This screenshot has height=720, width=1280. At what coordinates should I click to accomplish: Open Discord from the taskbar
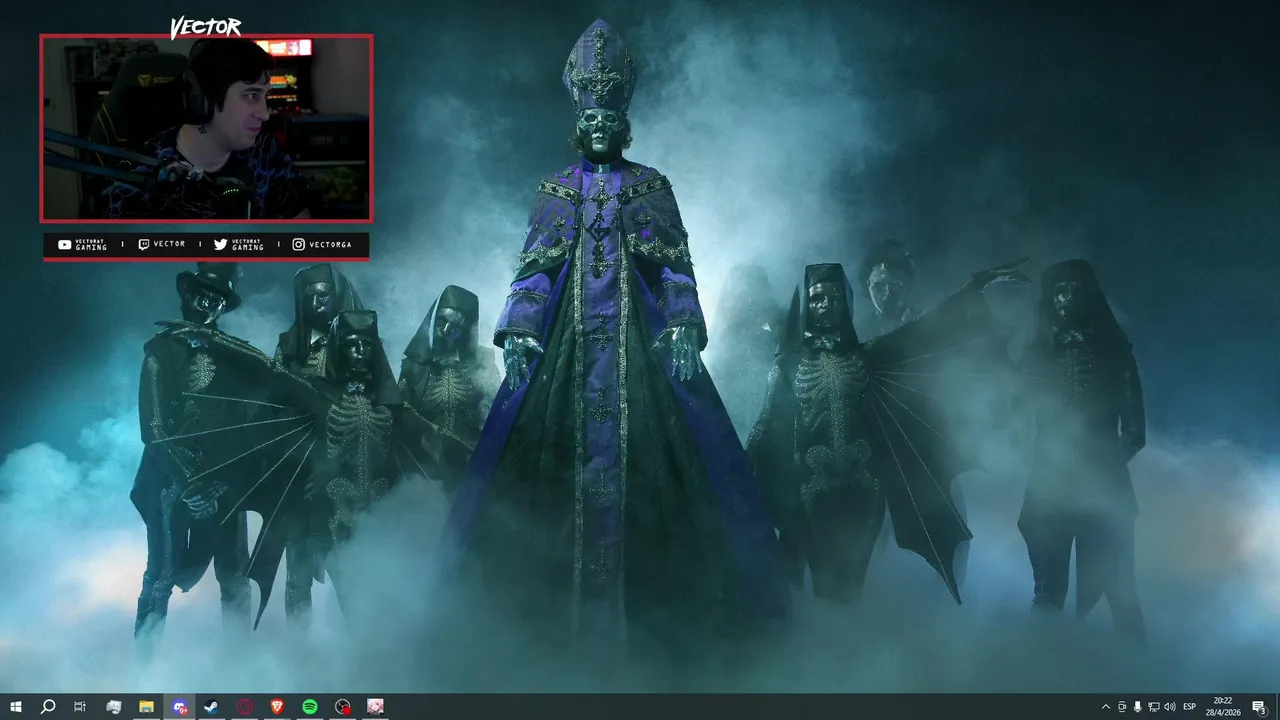pos(179,706)
